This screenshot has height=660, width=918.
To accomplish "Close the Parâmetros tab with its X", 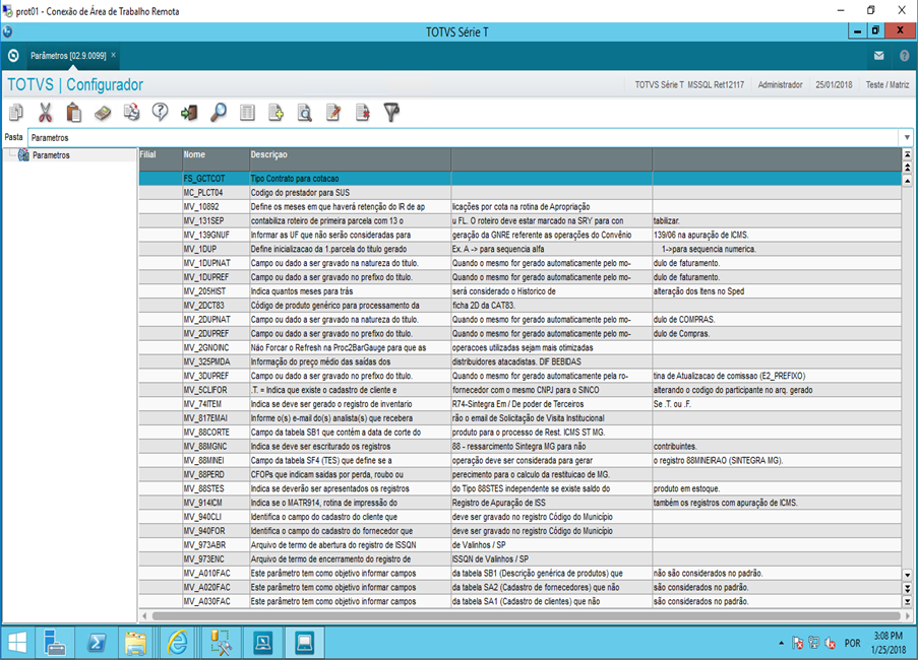I will (114, 55).
